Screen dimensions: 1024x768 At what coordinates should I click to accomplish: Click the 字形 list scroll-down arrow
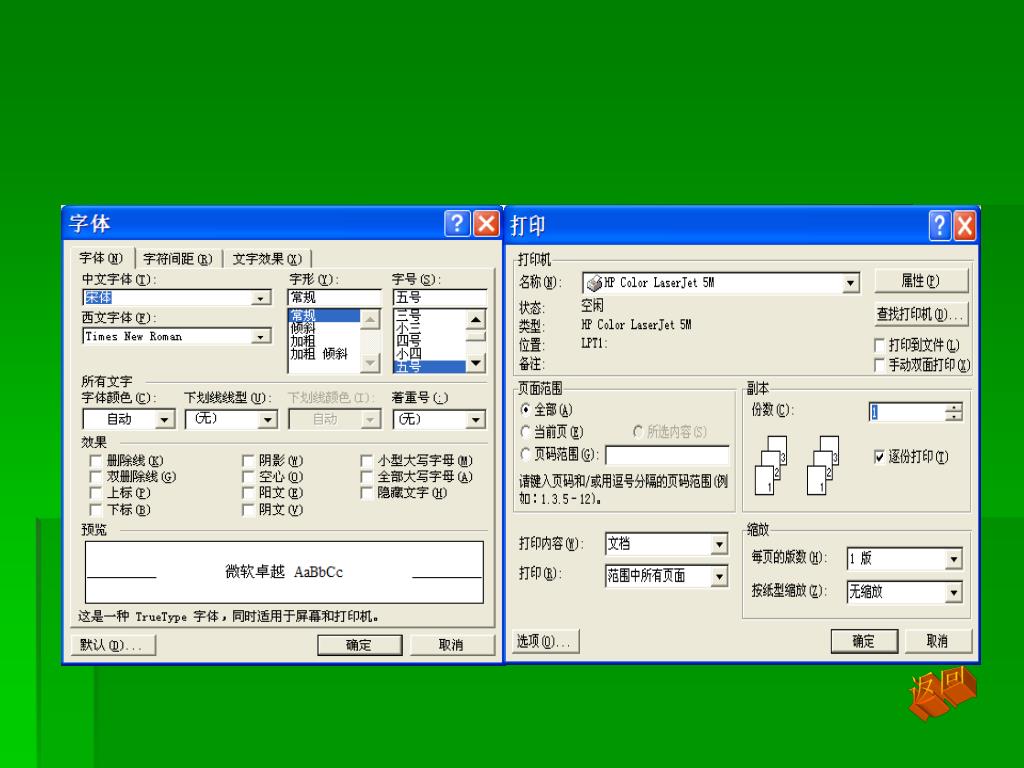click(370, 362)
